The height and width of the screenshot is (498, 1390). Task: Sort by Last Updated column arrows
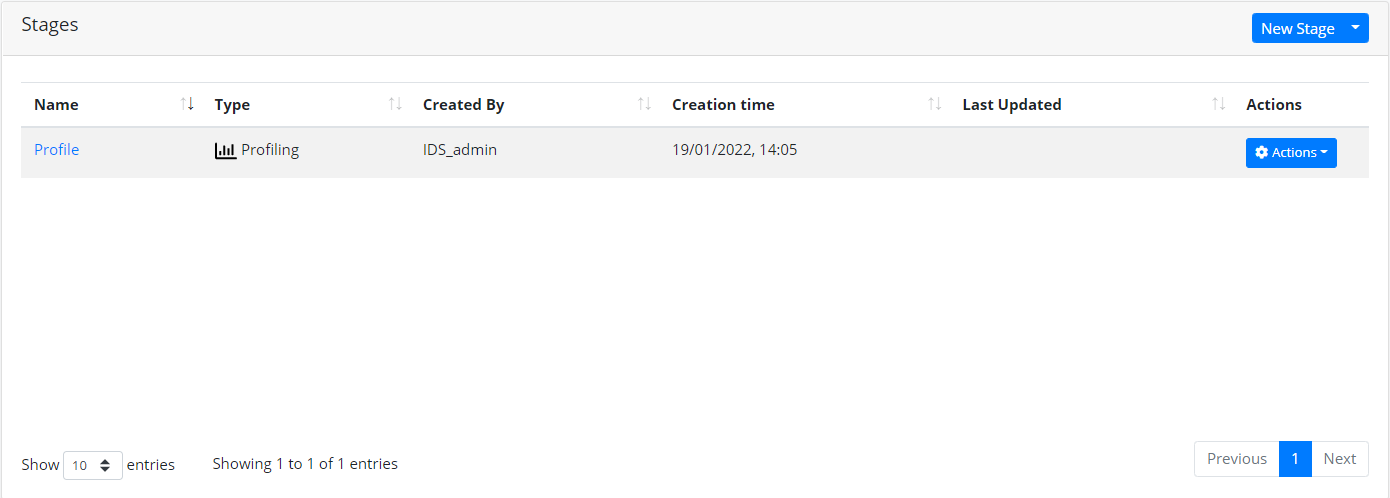[1218, 104]
